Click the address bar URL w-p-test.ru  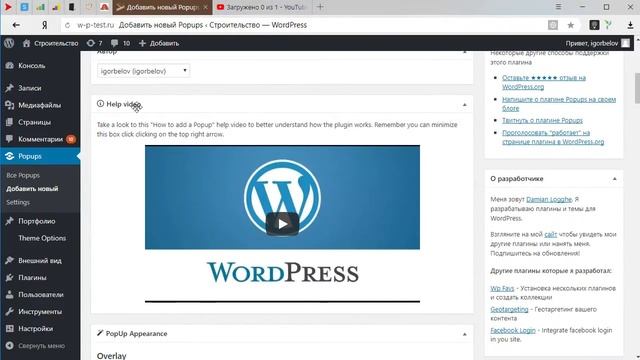[96, 25]
